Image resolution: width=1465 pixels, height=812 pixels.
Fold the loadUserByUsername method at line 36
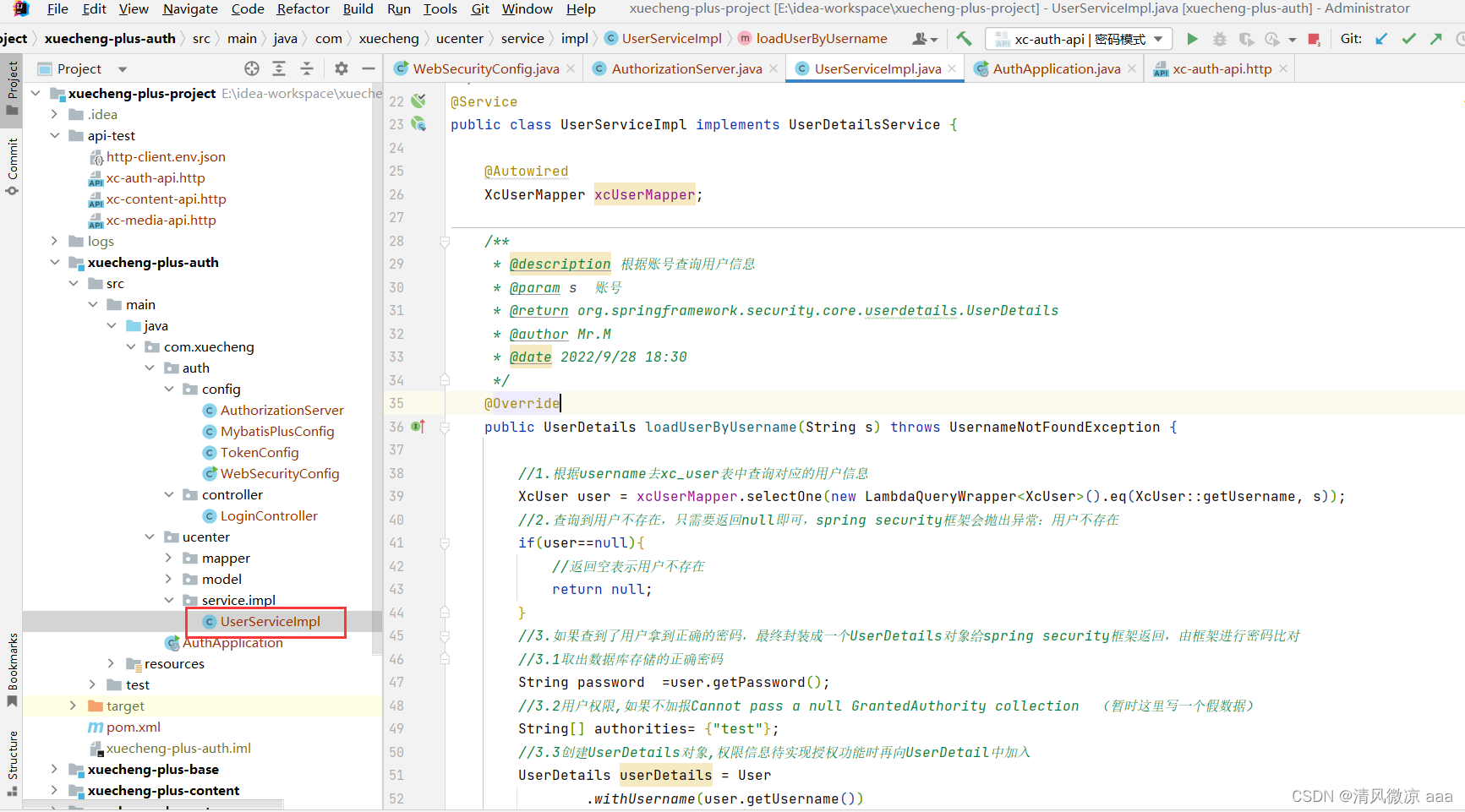coord(445,428)
